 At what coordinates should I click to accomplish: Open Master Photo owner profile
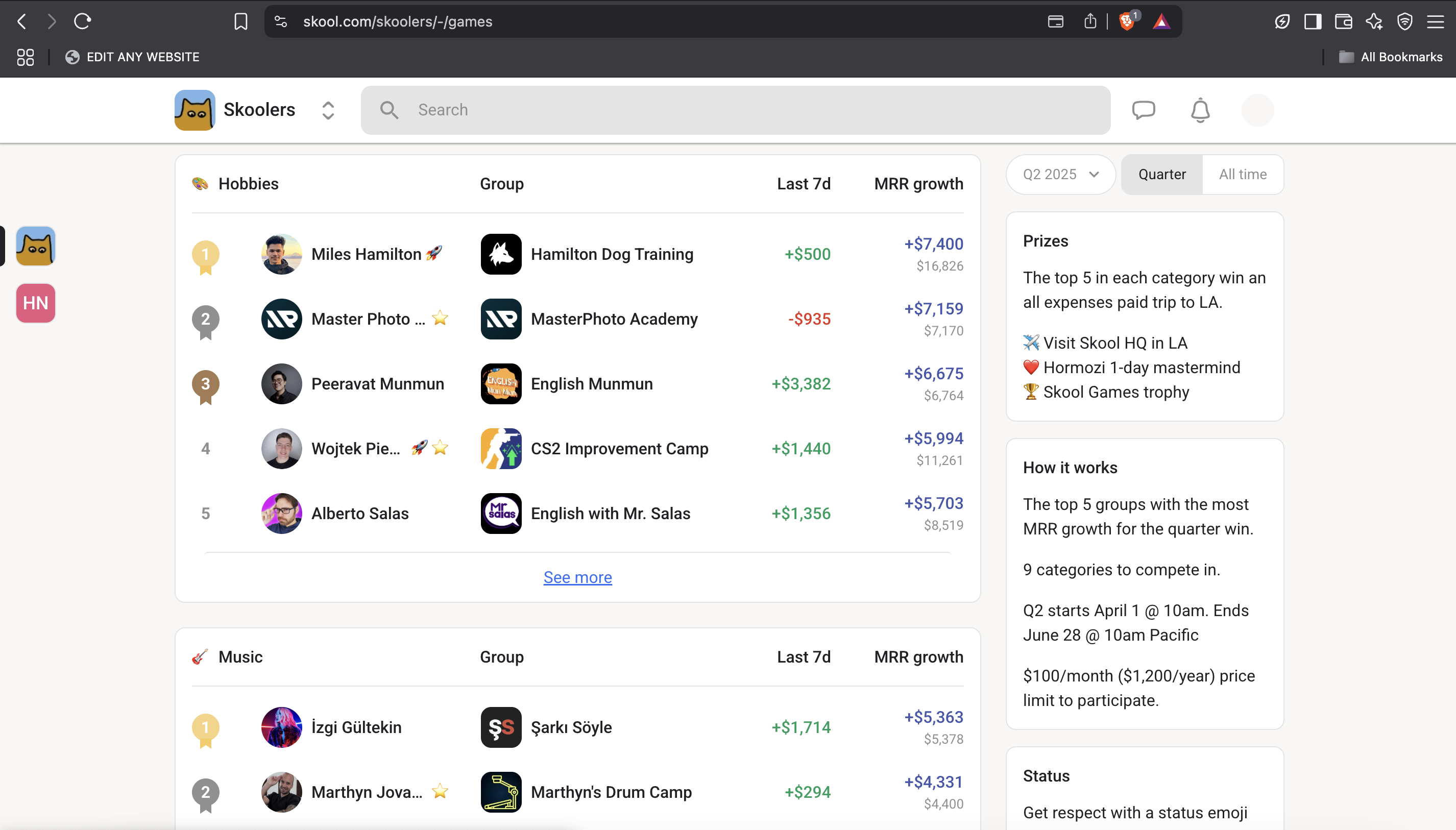[368, 319]
